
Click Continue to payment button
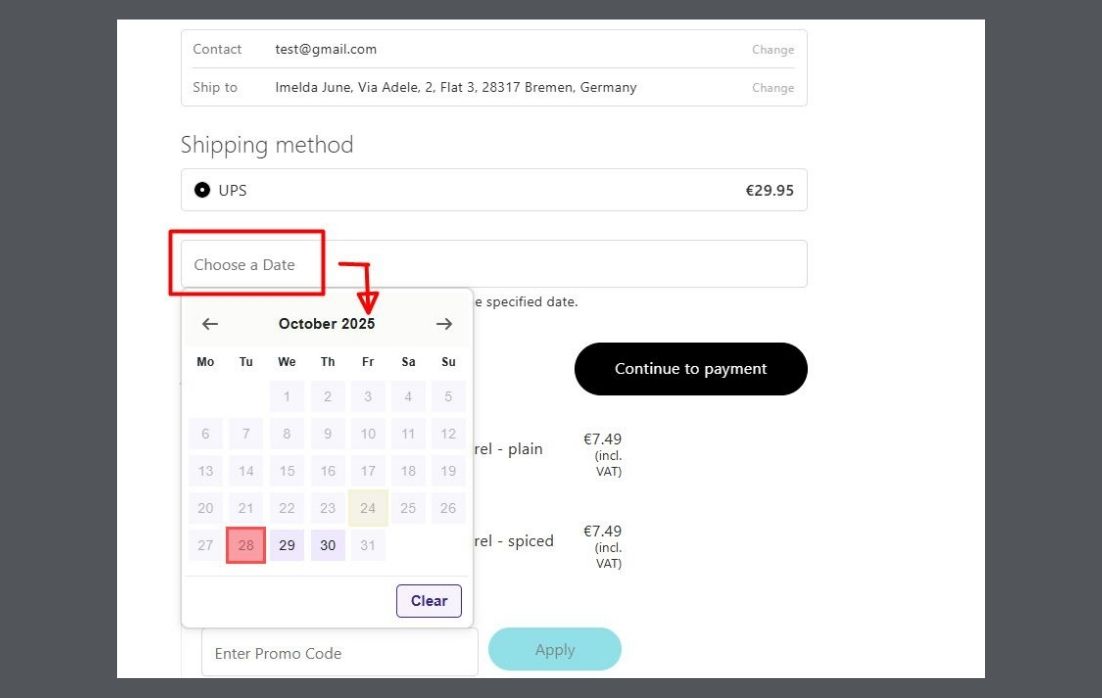click(x=690, y=369)
